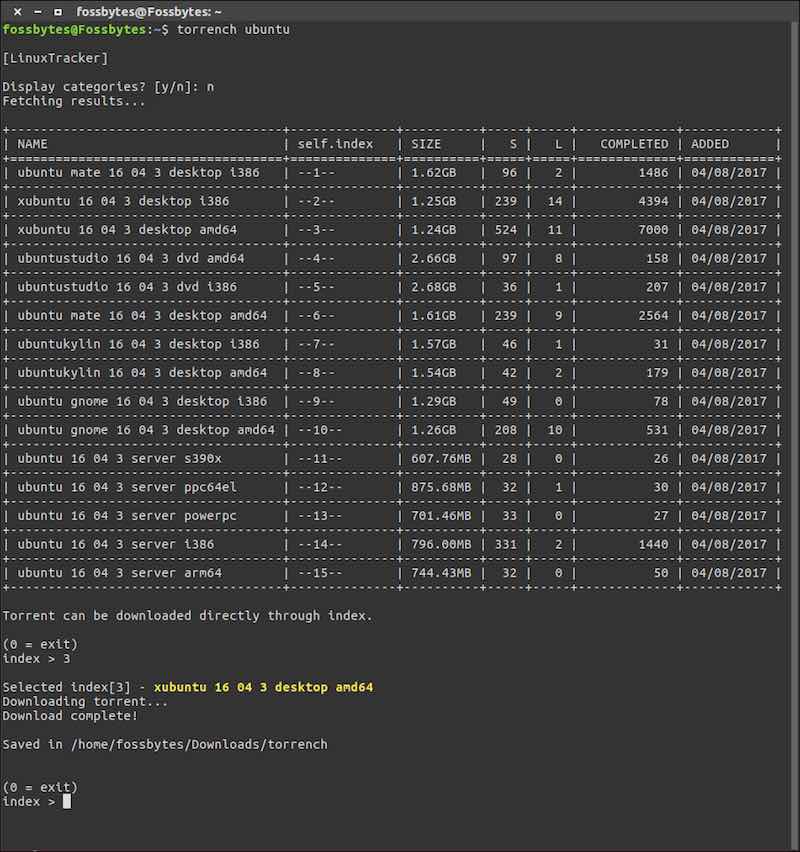Click the blinking cursor at the index prompt
This screenshot has height=852, width=800.
point(67,801)
